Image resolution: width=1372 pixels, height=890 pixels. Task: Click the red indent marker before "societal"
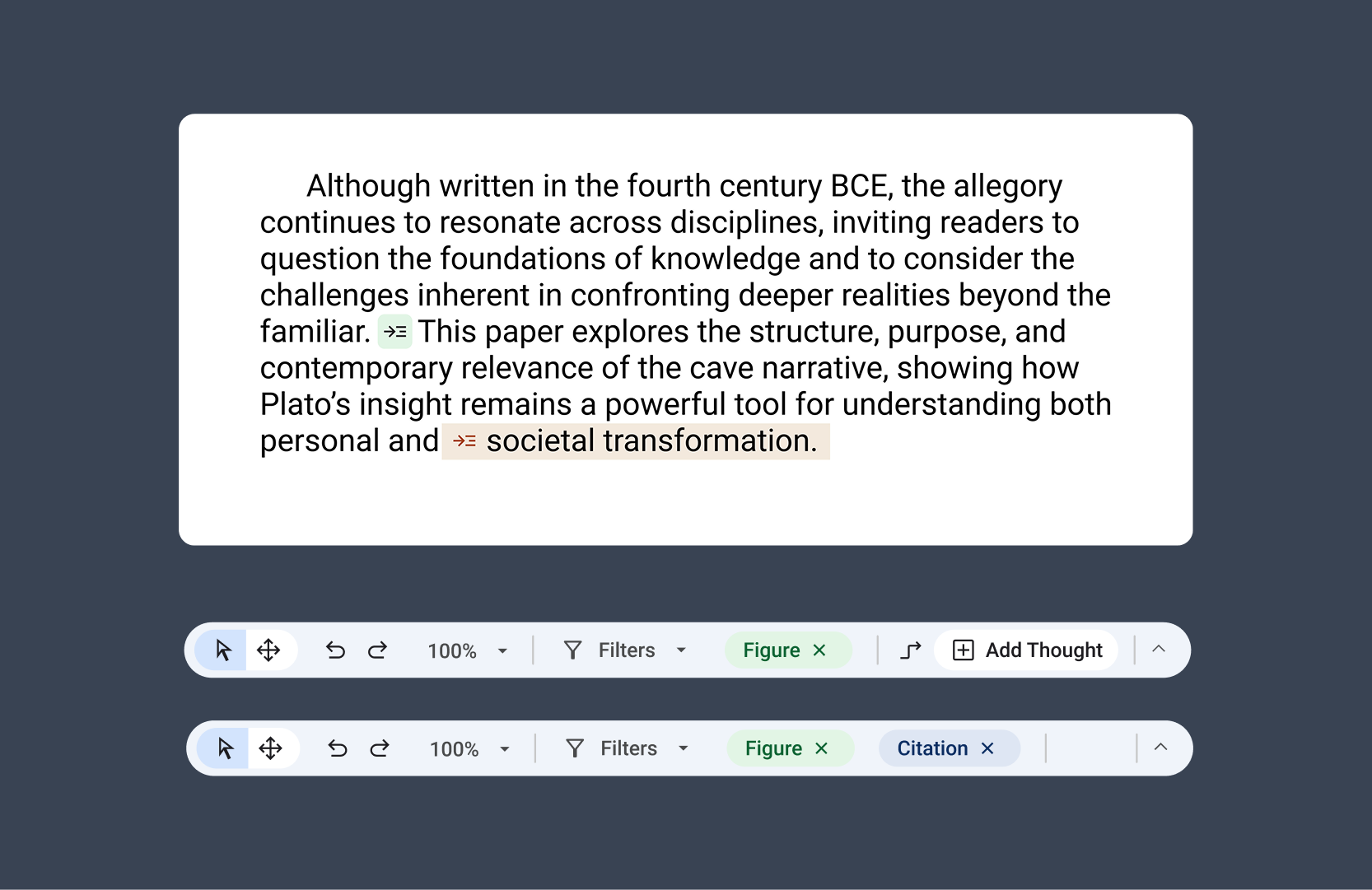coord(464,441)
